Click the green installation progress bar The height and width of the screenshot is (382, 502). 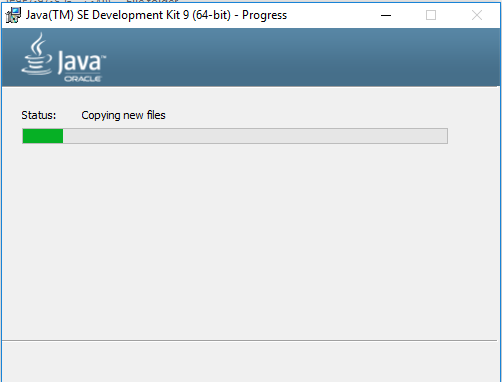(235, 136)
